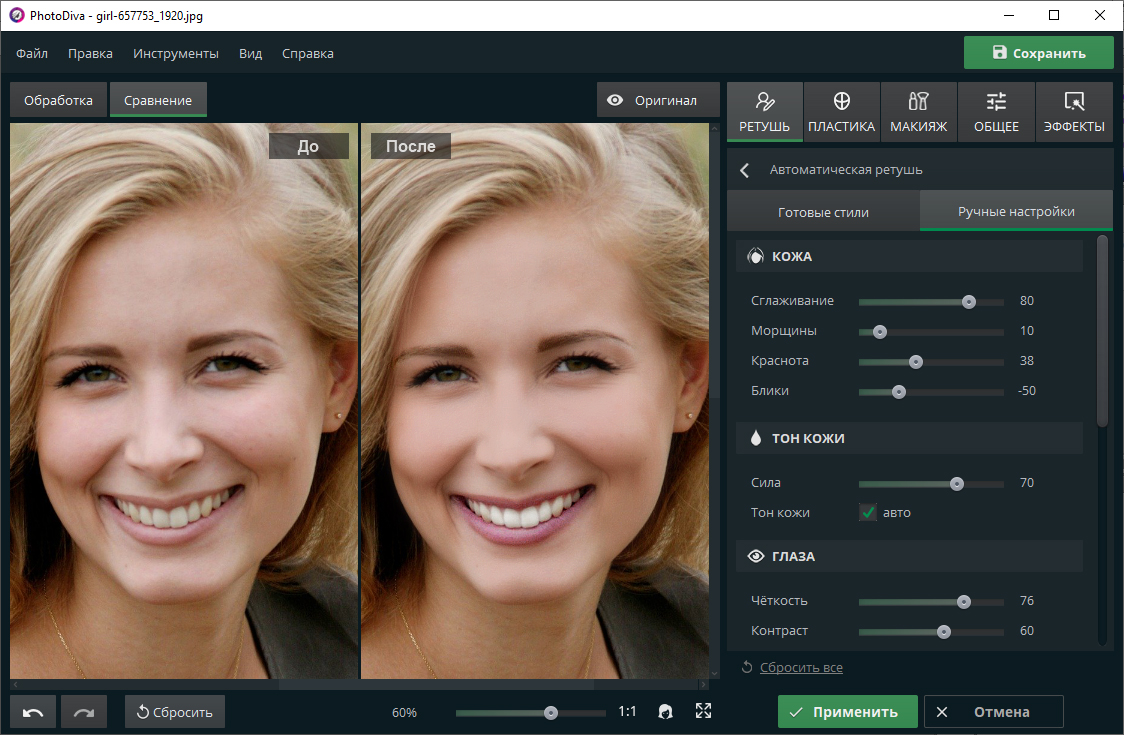The image size is (1124, 735).
Task: Click the Контраст value 60
Action: (1027, 630)
